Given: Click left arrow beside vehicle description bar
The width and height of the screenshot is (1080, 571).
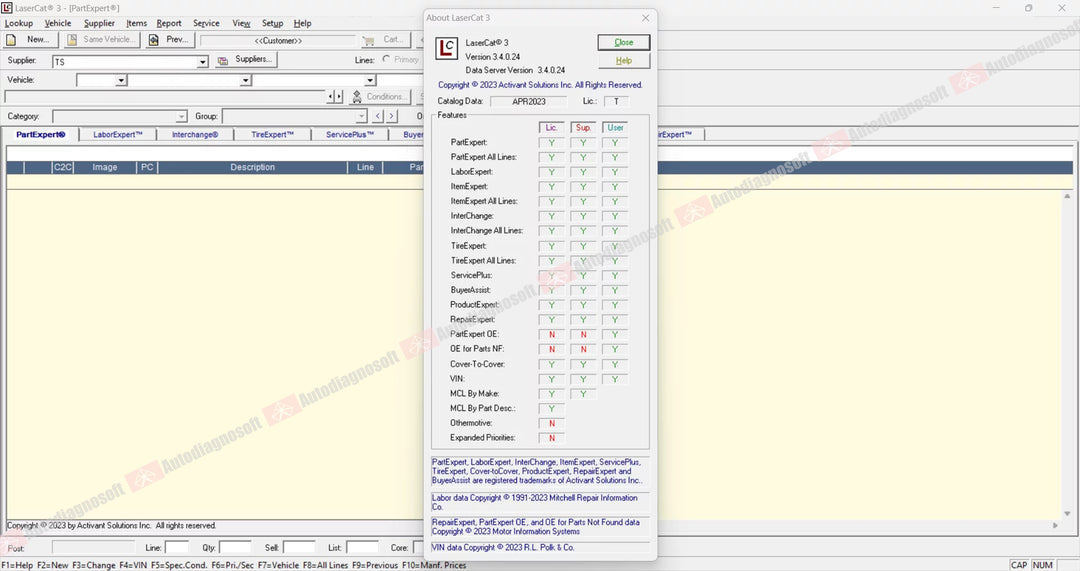Looking at the screenshot, I should pyautogui.click(x=331, y=97).
